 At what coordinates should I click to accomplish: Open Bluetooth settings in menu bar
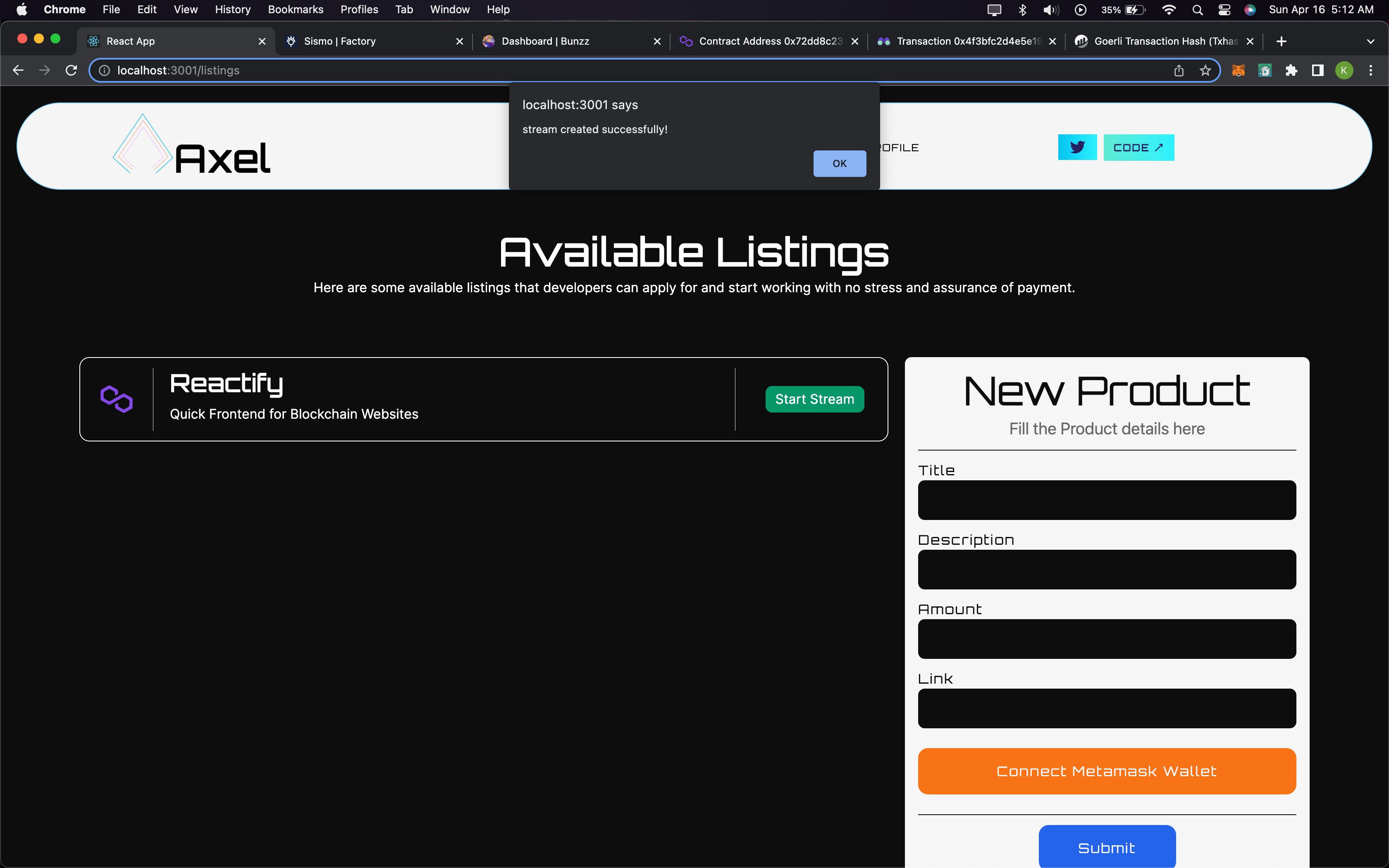(x=1022, y=9)
